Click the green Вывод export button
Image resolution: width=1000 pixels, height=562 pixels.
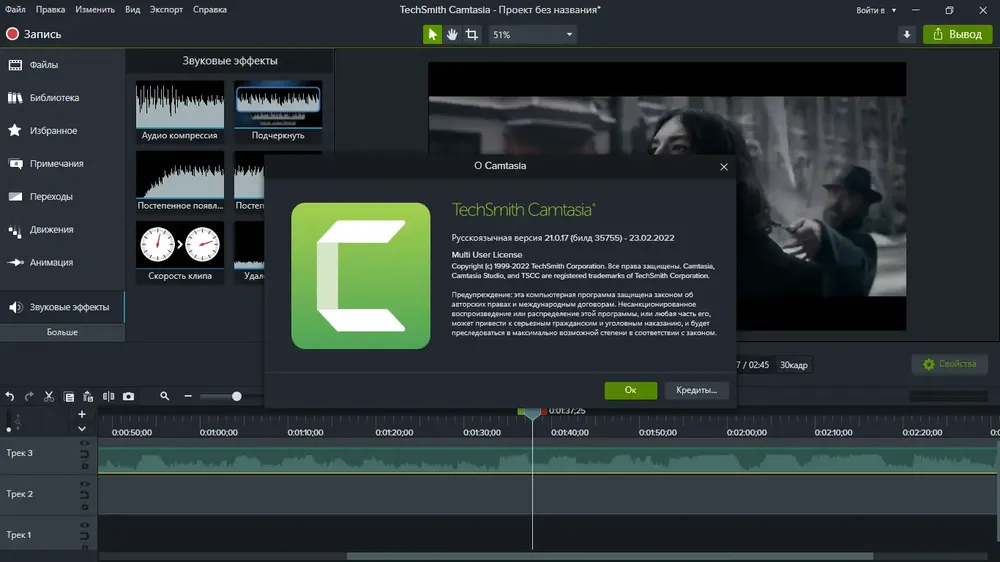tap(957, 34)
